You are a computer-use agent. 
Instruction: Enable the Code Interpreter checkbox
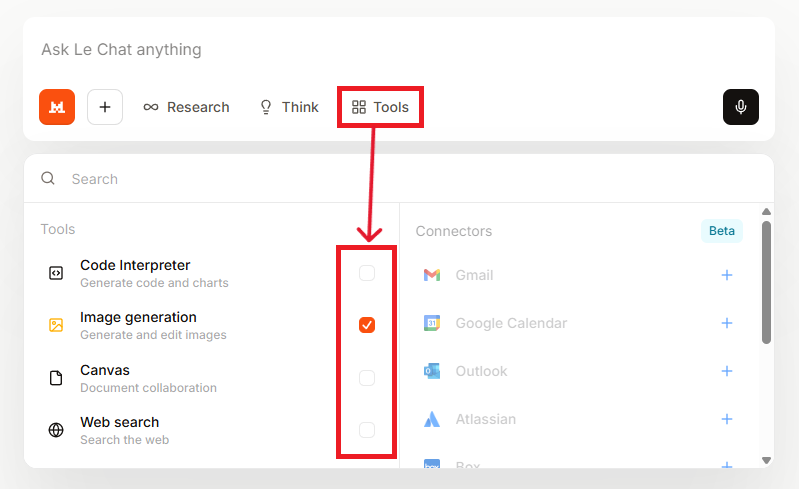coord(367,273)
